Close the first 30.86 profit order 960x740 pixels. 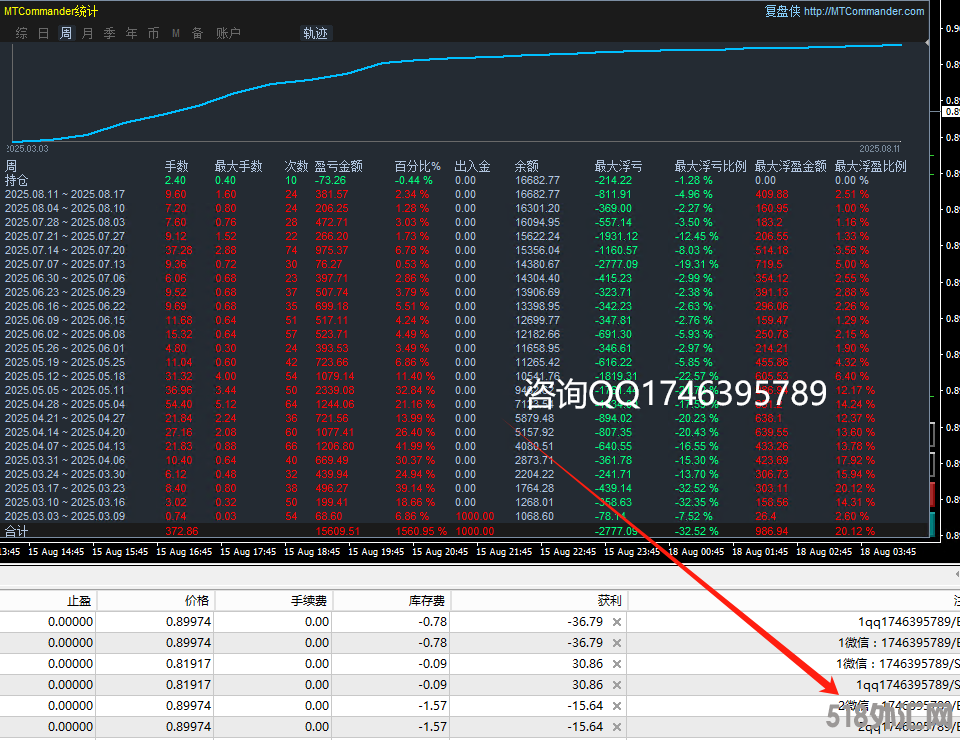coord(617,664)
